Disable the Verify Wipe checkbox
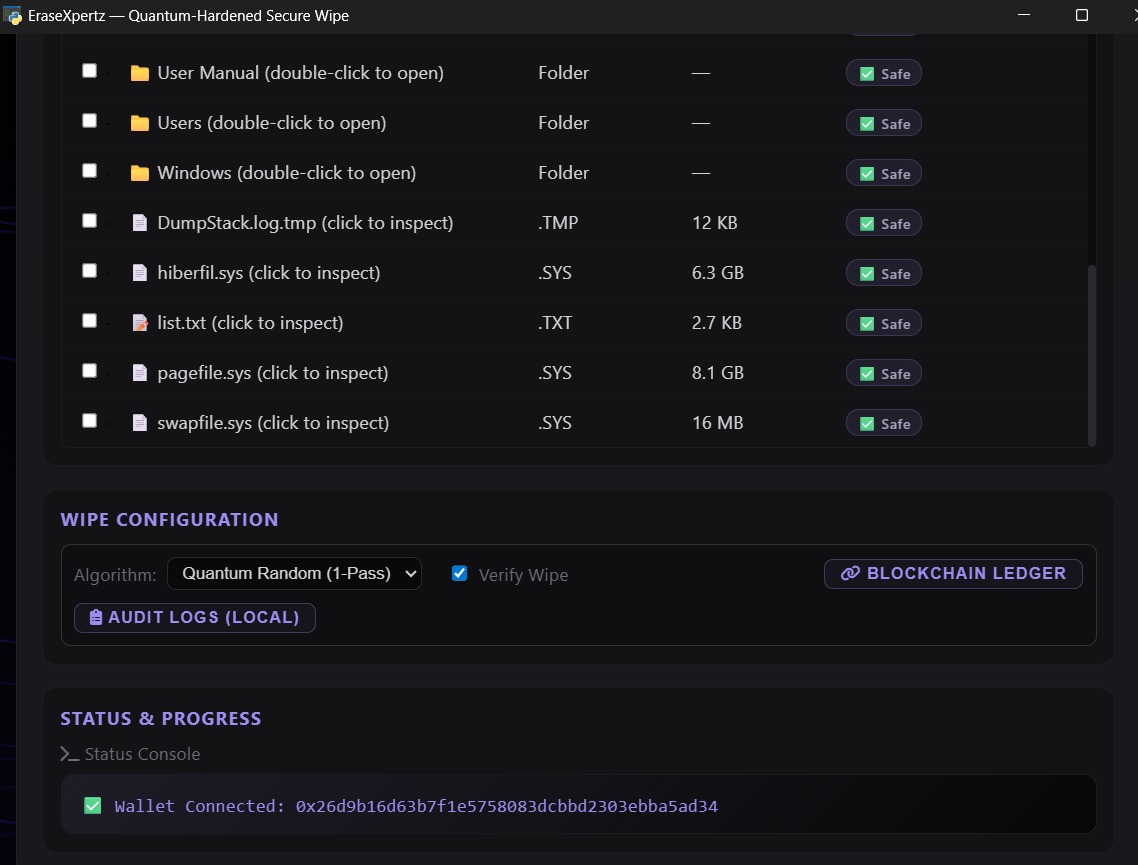 459,573
